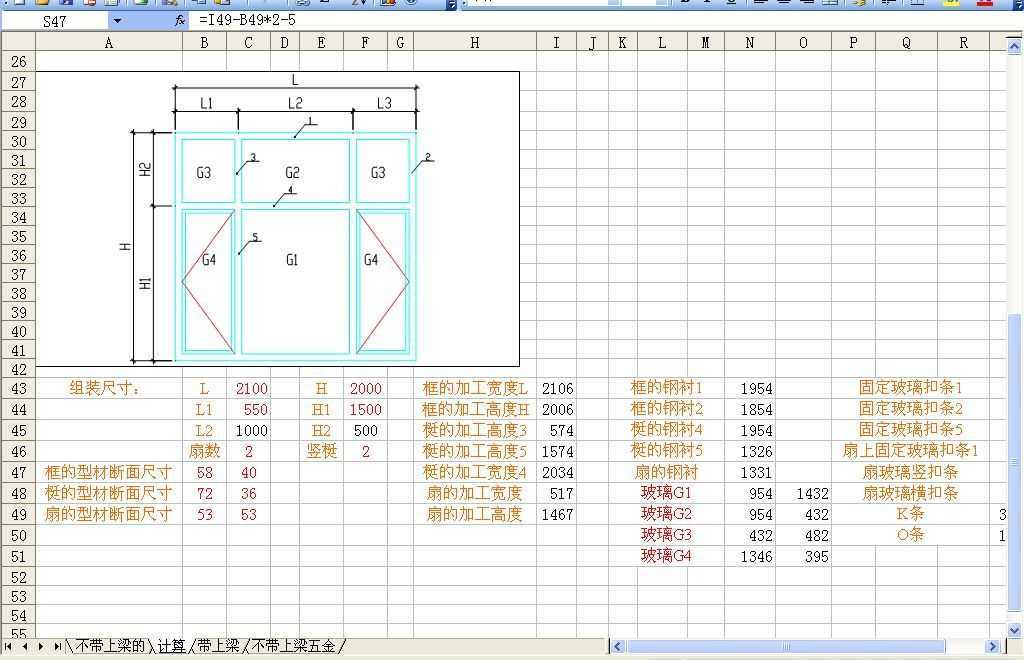Click cell with value 1574

coord(557,451)
